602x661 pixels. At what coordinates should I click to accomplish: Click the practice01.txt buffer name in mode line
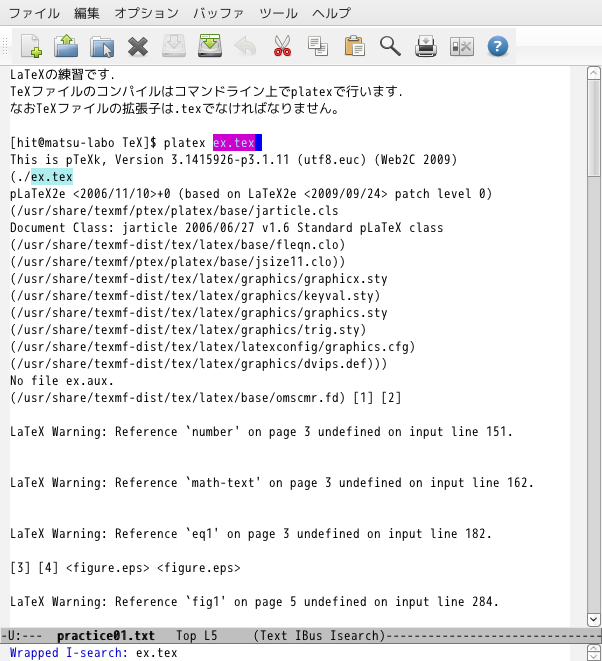pos(106,635)
